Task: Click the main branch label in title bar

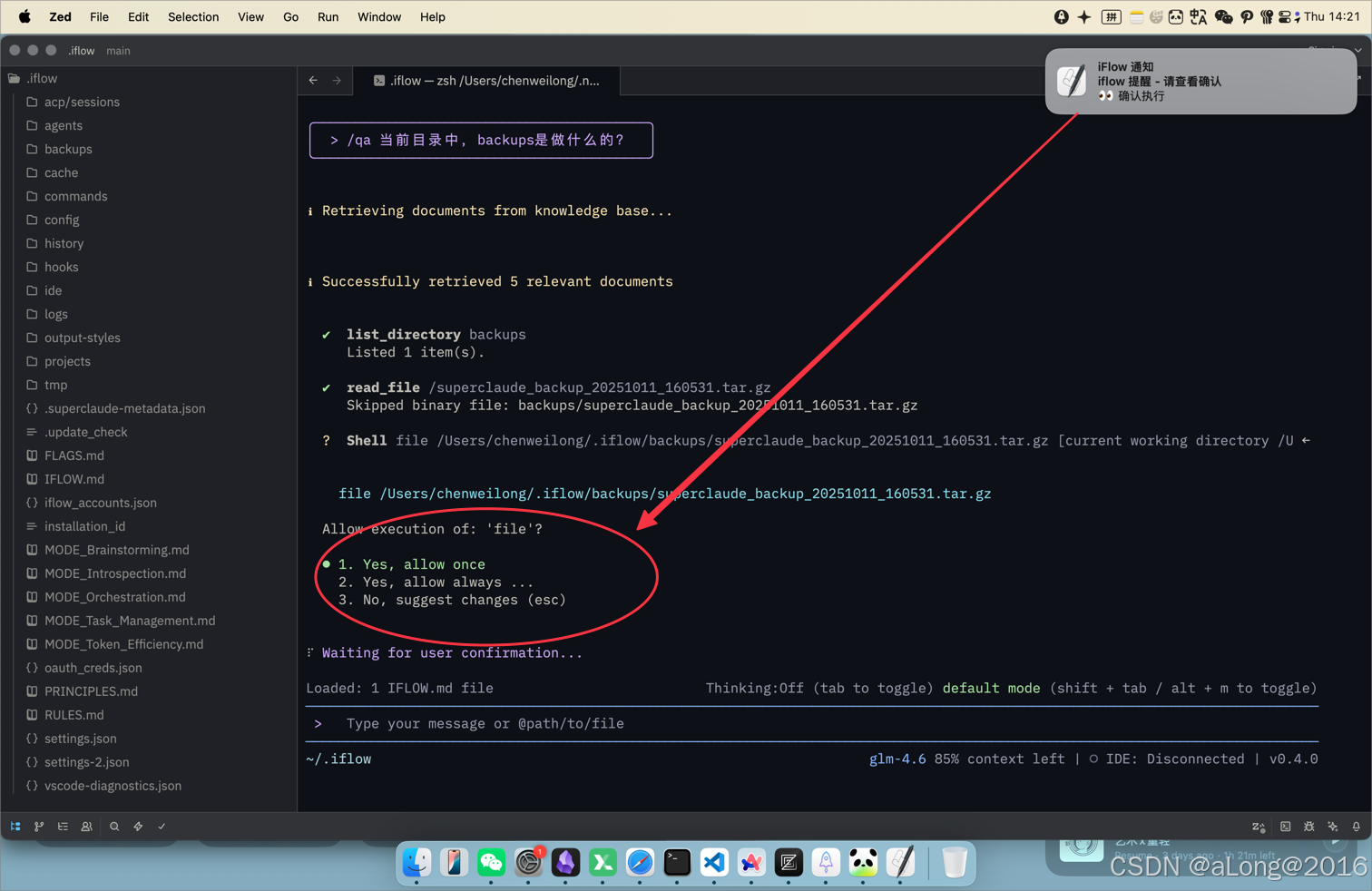Action: [x=118, y=51]
